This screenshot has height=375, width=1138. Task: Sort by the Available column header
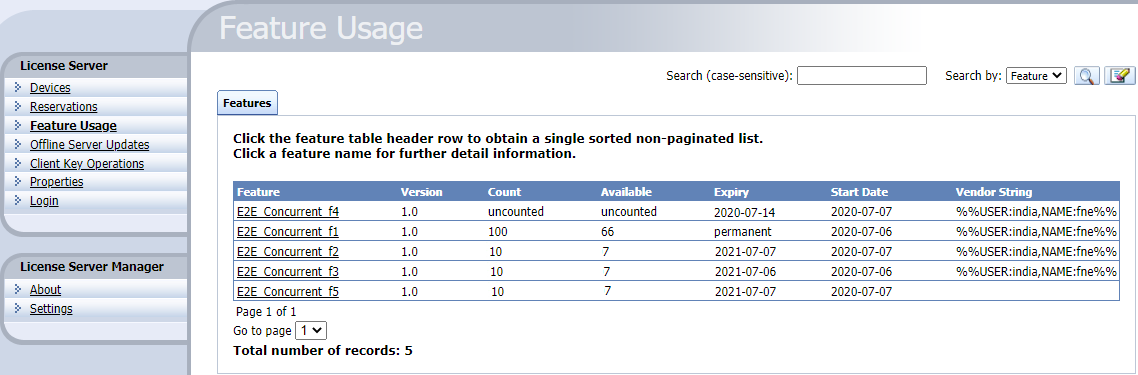(x=626, y=192)
